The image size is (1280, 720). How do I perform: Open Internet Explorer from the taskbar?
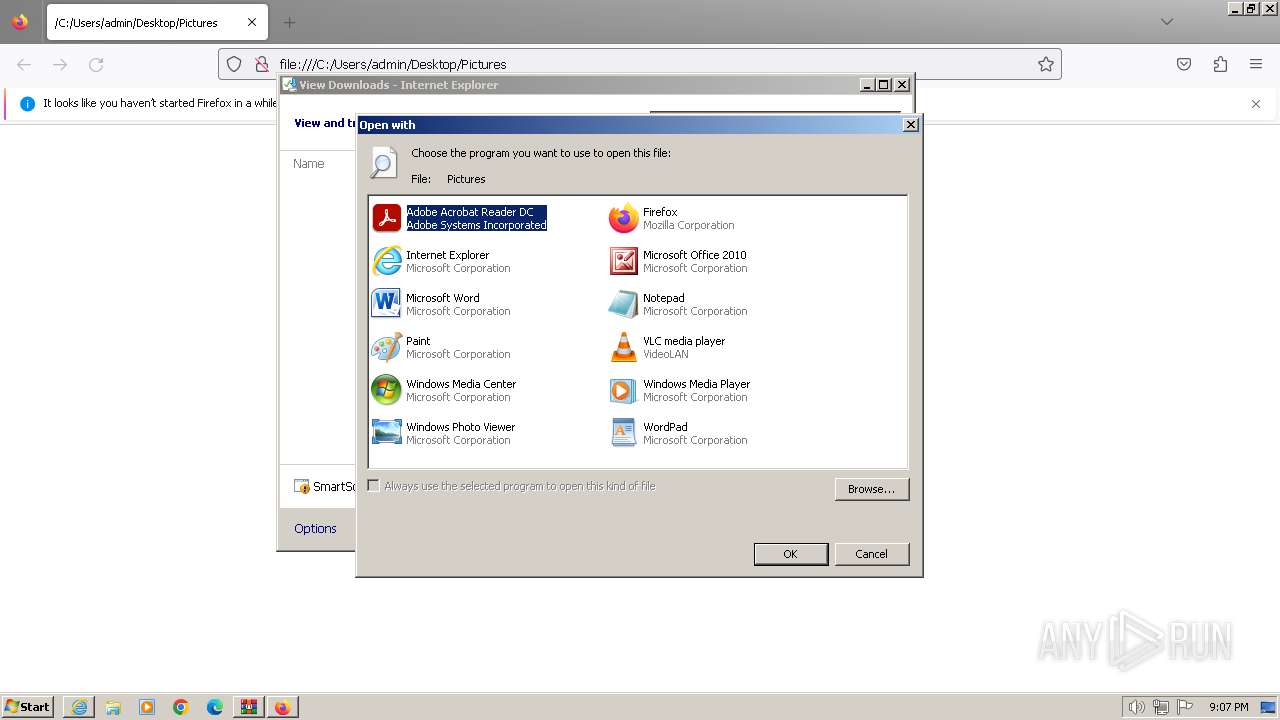(x=79, y=707)
